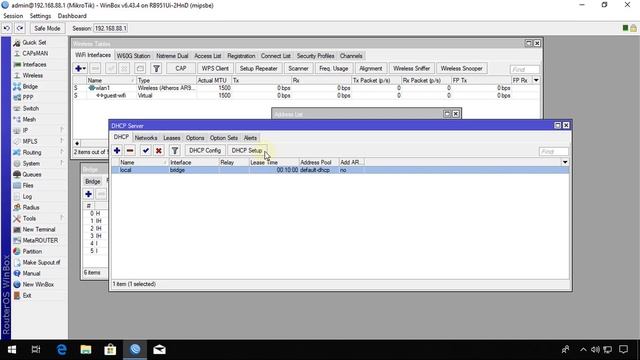Switch to DHCP Leases tab

(171, 138)
